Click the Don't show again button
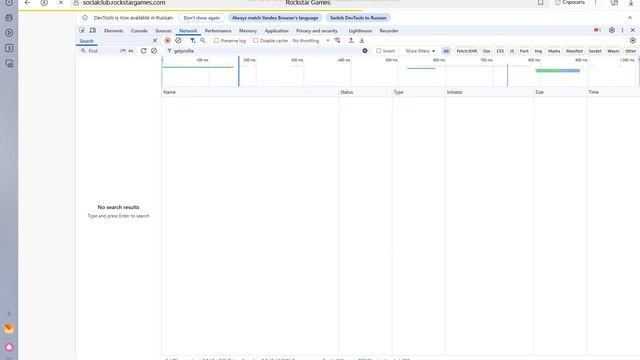Screen dimensions: 640x360 202,18
